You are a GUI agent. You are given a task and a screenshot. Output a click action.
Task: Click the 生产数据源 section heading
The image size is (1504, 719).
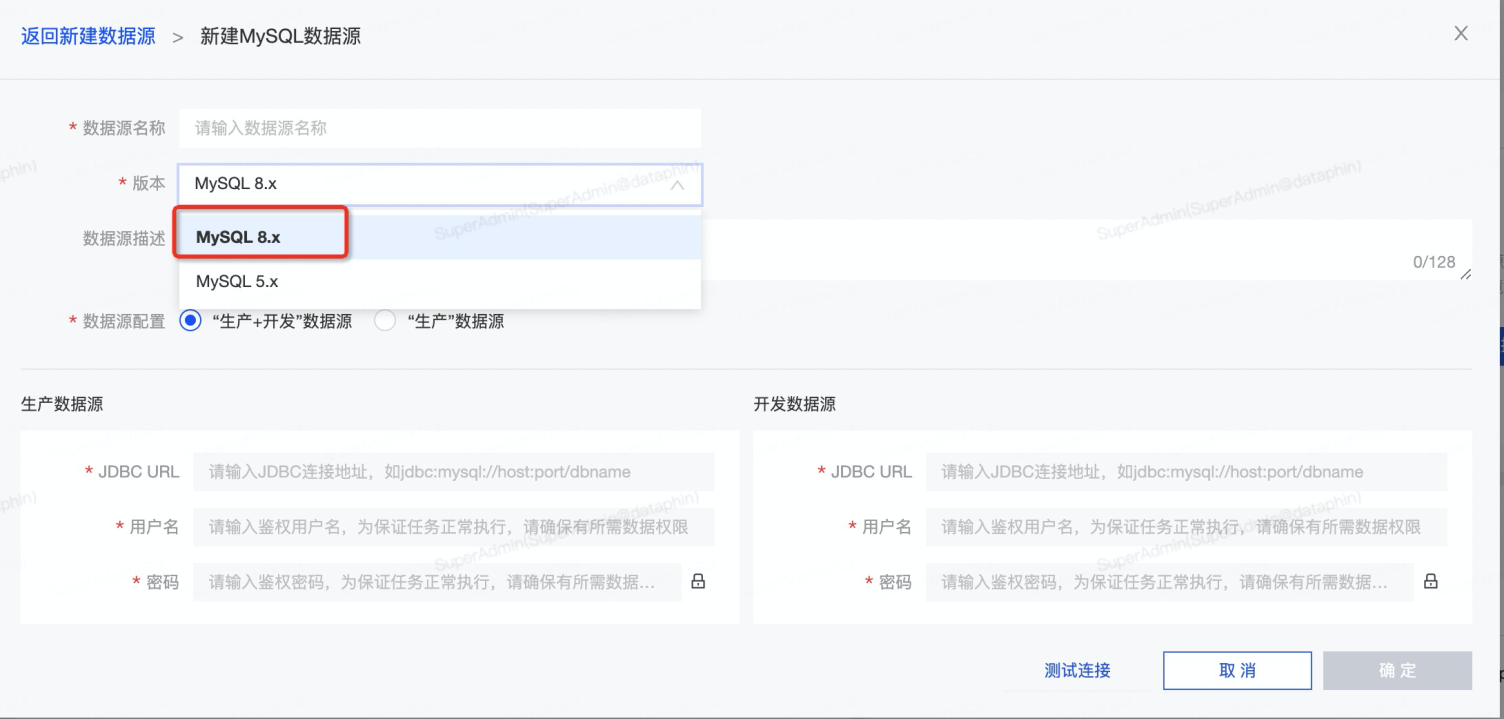[62, 405]
